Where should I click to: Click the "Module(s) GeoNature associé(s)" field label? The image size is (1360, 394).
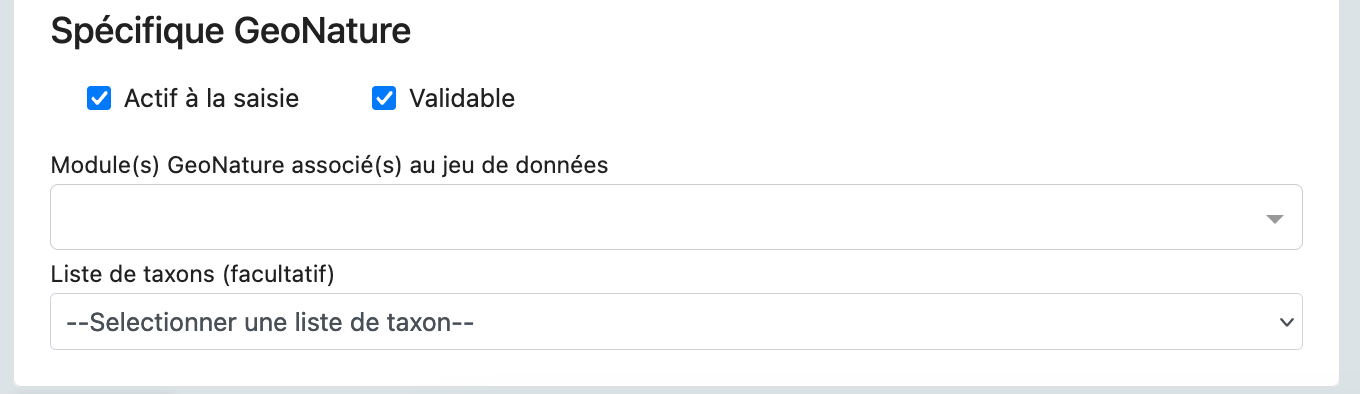coord(329,166)
